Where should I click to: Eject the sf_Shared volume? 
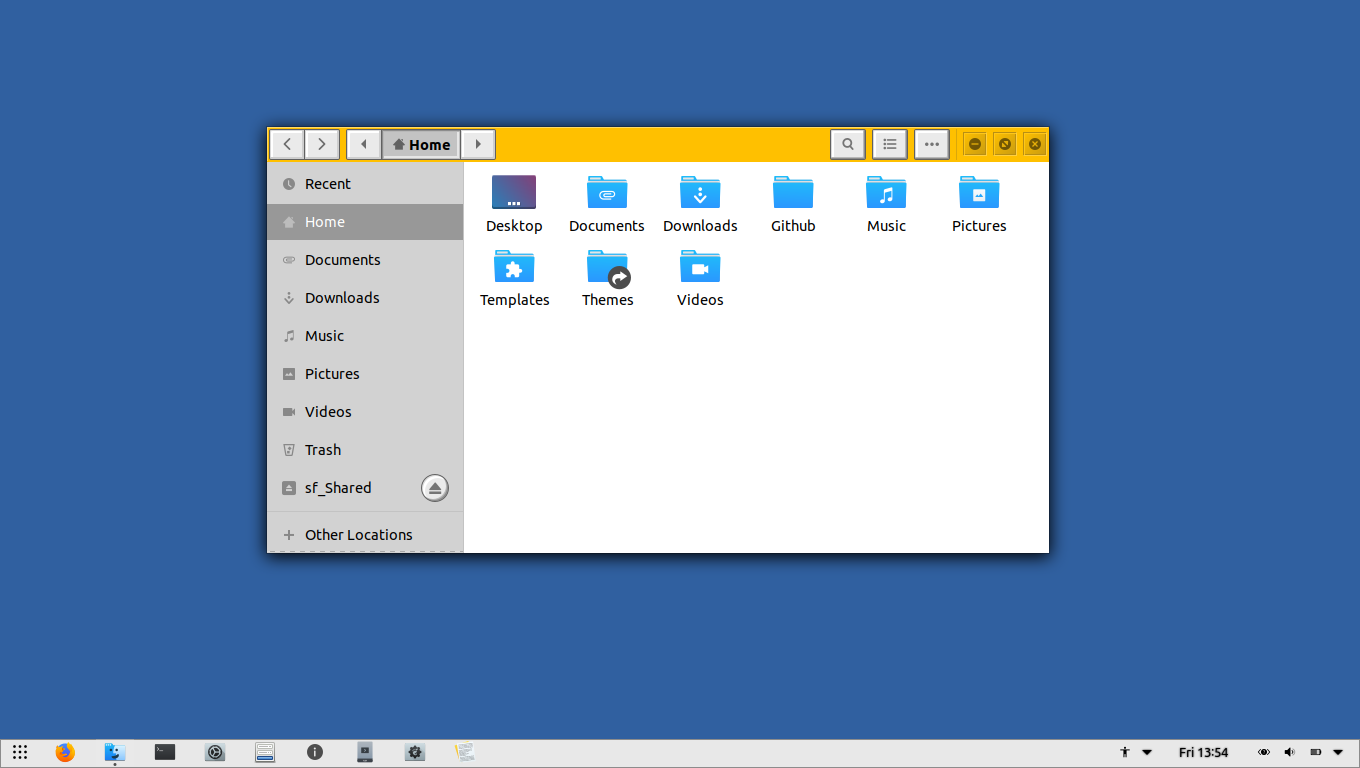(x=435, y=488)
